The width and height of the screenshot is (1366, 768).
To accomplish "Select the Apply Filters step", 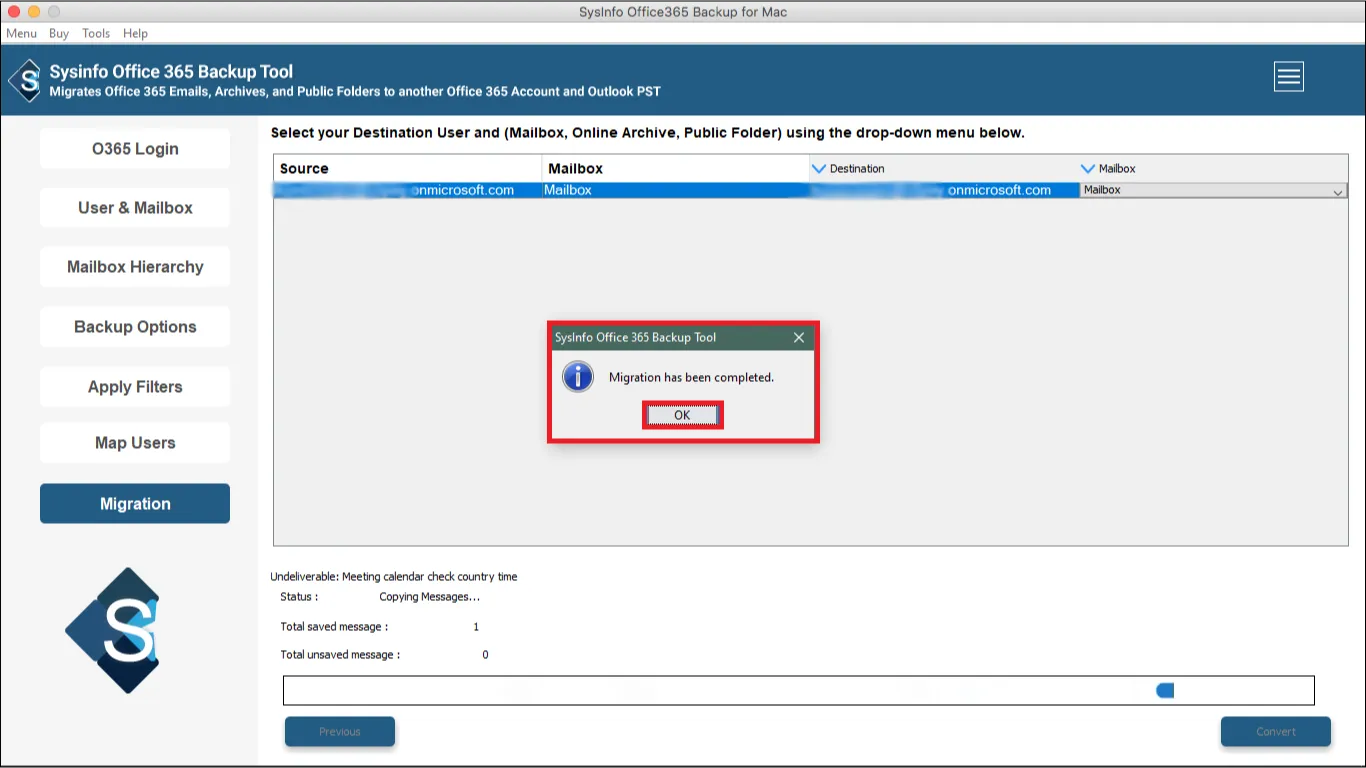I will point(135,387).
